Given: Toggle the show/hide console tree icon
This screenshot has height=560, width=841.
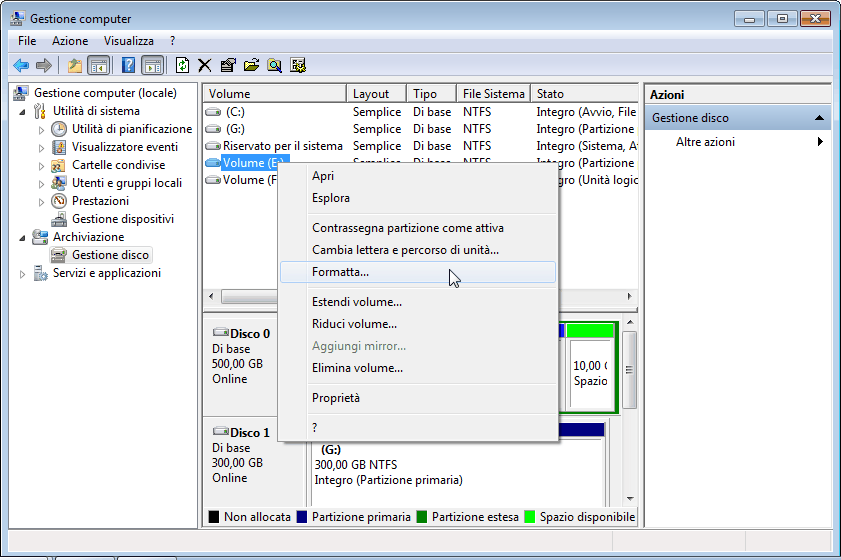Looking at the screenshot, I should [99, 65].
